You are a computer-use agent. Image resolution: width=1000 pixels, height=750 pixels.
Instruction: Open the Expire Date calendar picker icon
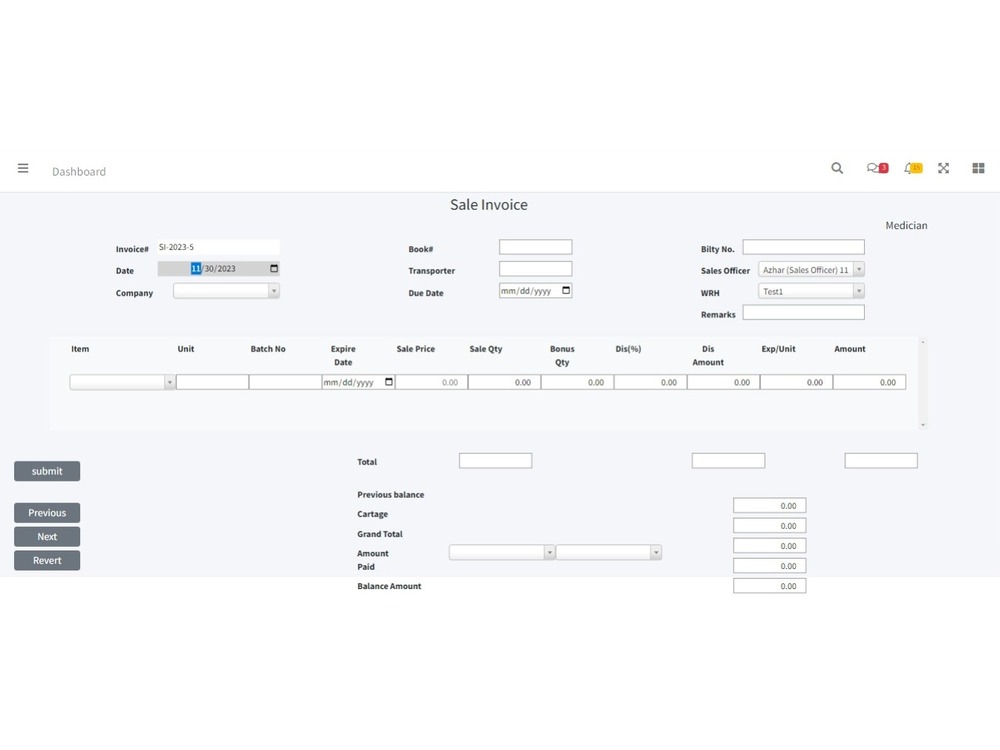(x=388, y=382)
